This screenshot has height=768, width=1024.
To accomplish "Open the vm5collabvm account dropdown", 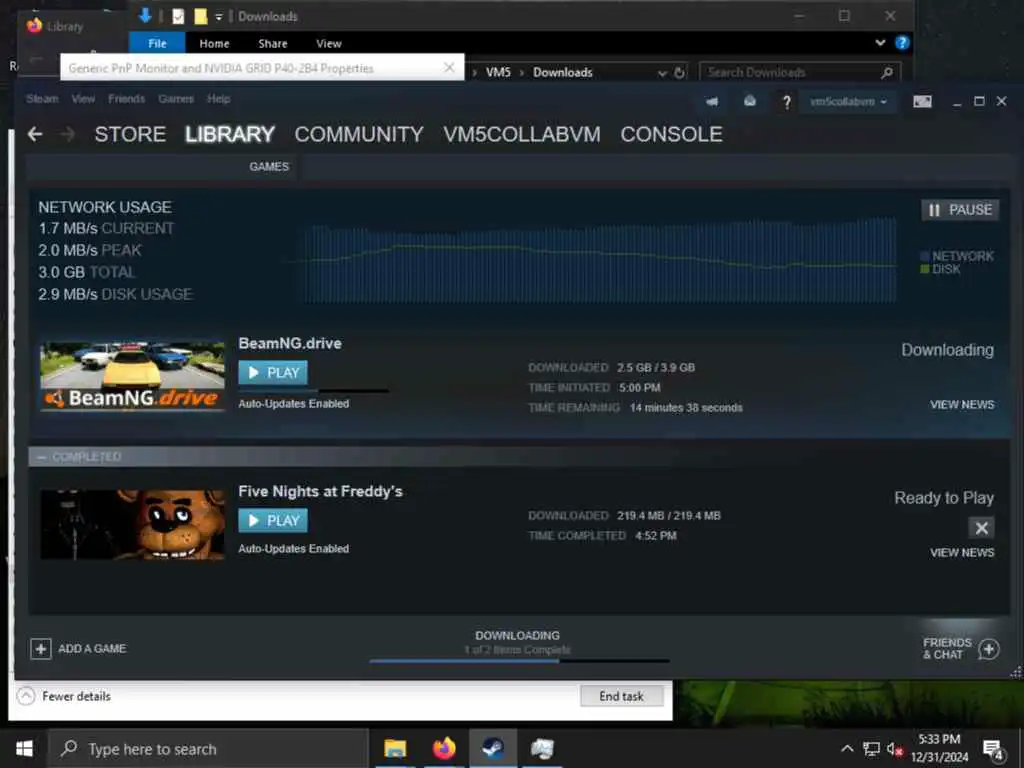I will pos(848,102).
